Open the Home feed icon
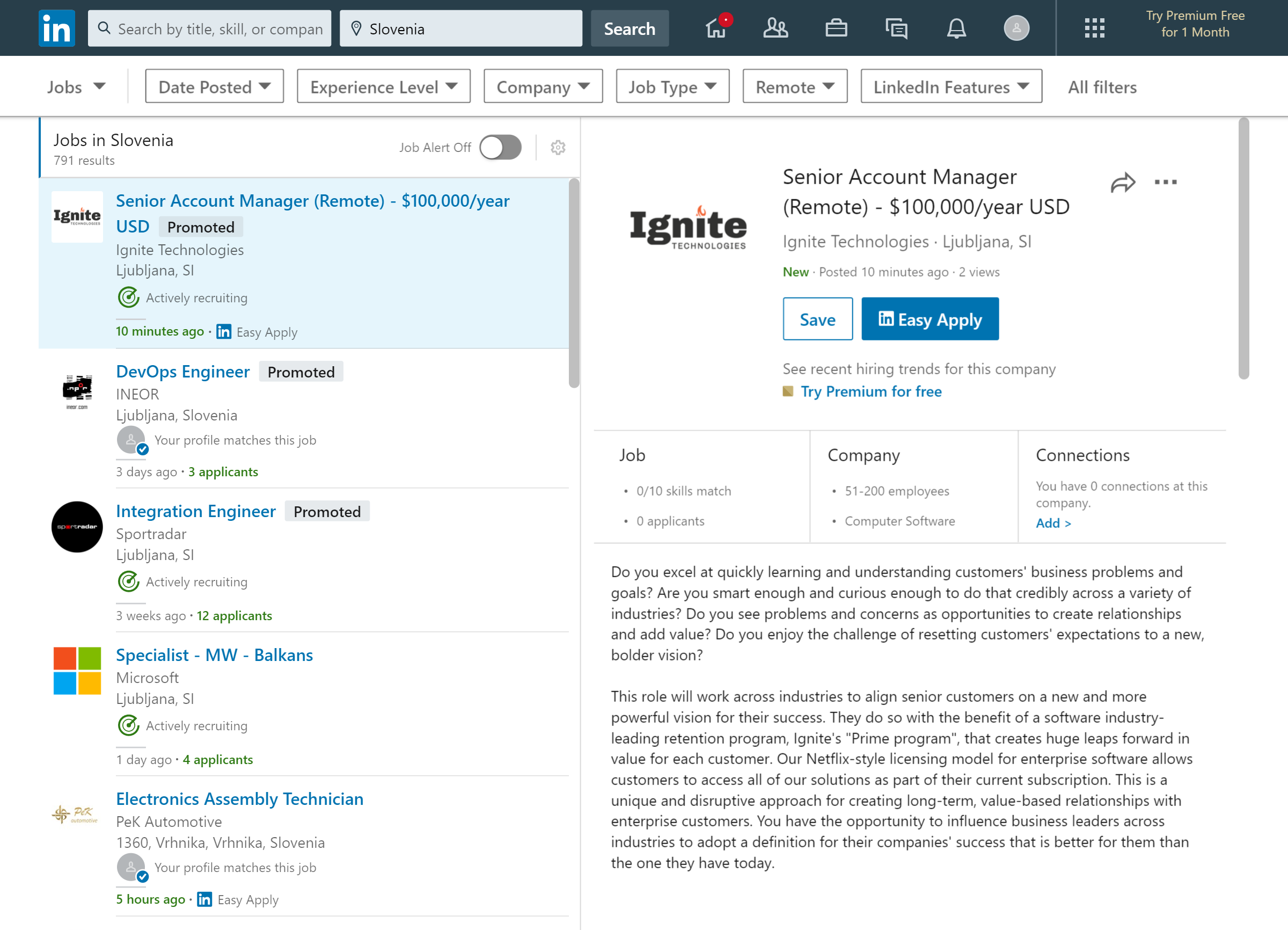The image size is (1288, 930). click(x=716, y=28)
